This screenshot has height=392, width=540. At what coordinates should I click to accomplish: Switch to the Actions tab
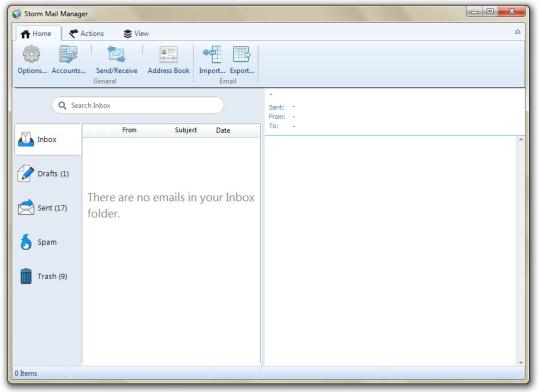[x=86, y=34]
